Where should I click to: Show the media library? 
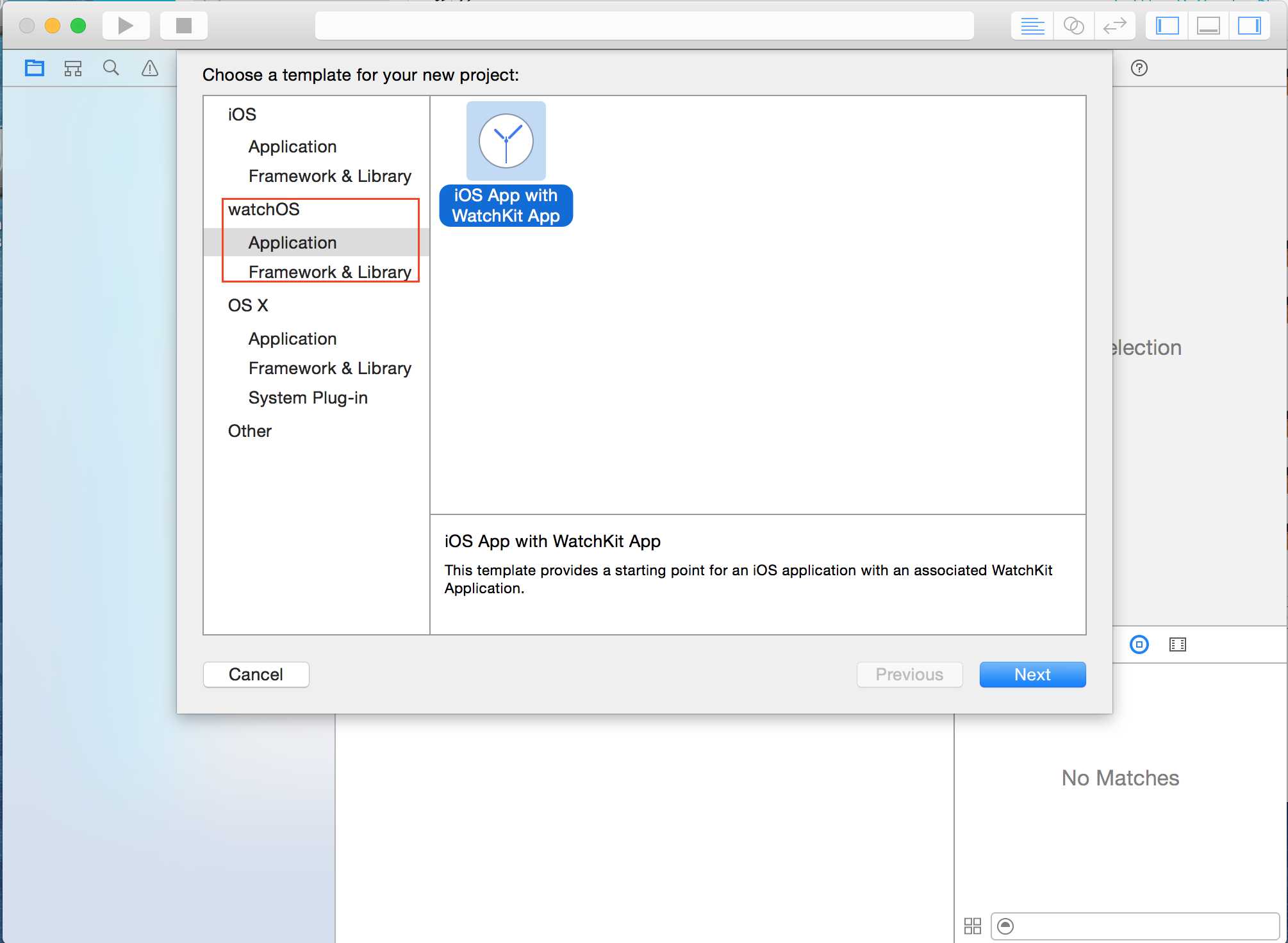pos(1178,644)
